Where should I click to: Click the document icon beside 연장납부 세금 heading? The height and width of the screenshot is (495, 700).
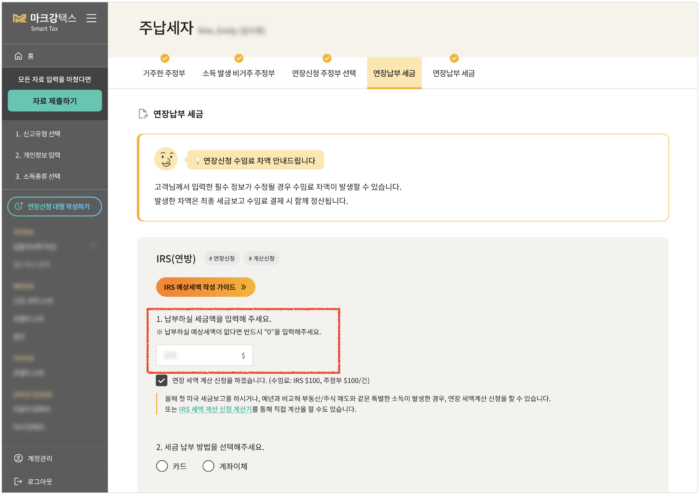tap(143, 114)
